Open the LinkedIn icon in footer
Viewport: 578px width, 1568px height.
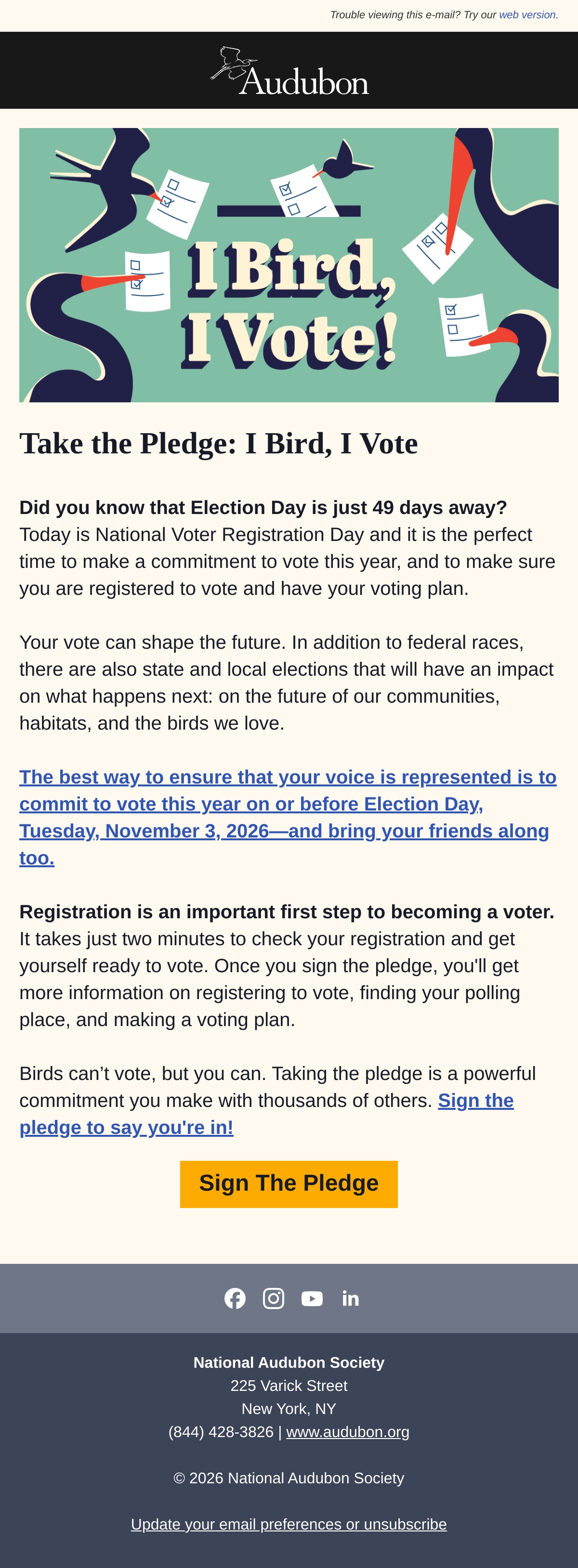(x=350, y=1298)
